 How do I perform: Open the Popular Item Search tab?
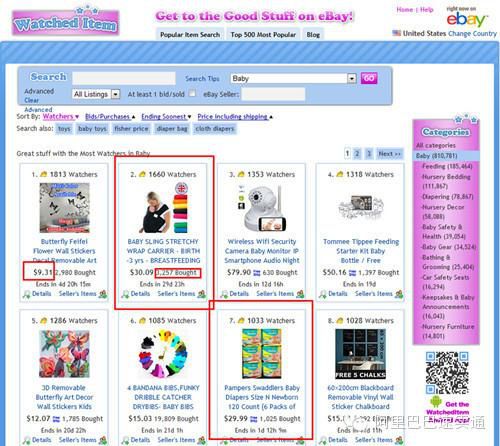pos(190,35)
